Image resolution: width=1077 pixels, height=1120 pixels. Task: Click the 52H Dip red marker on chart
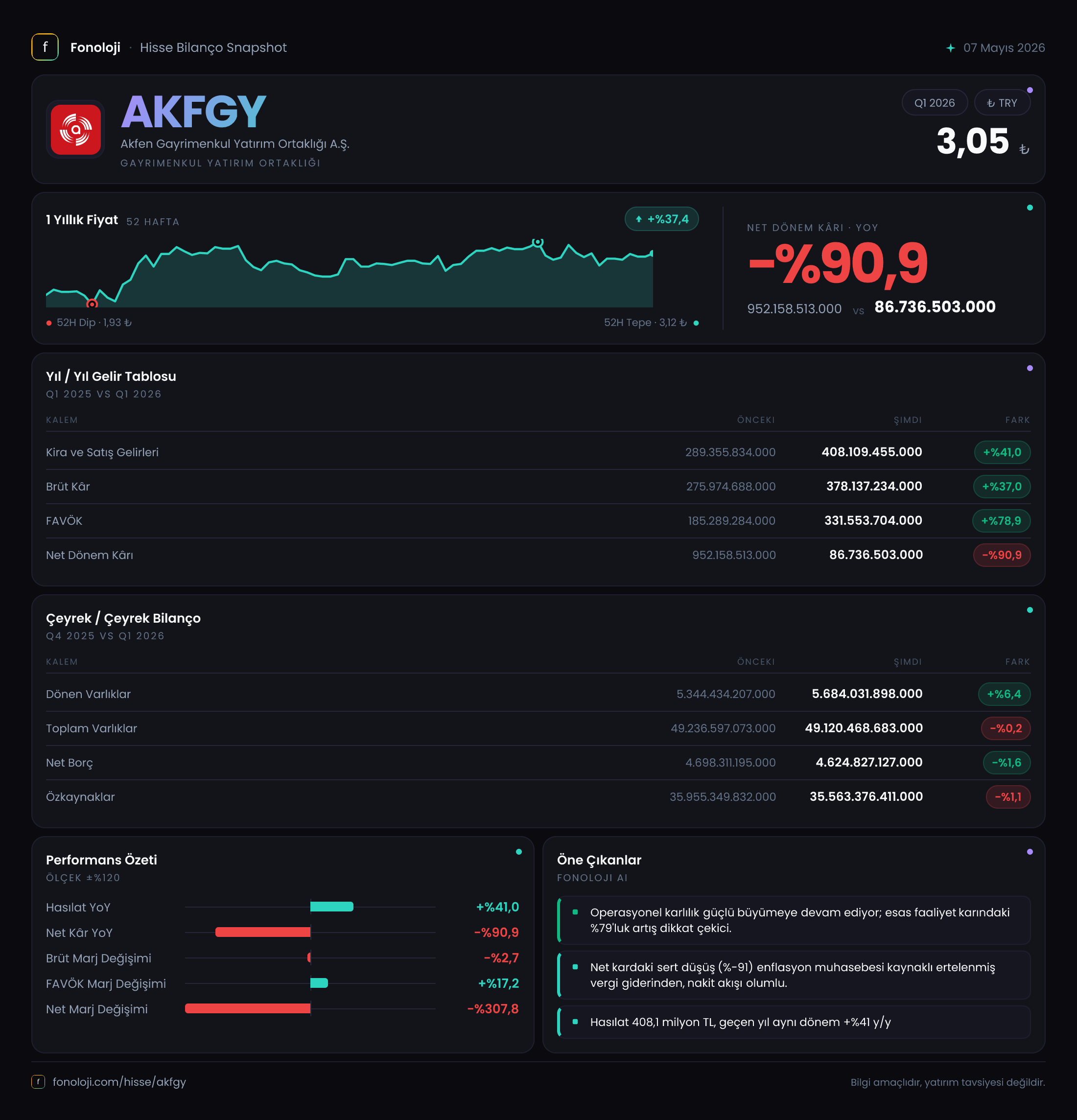pyautogui.click(x=92, y=304)
